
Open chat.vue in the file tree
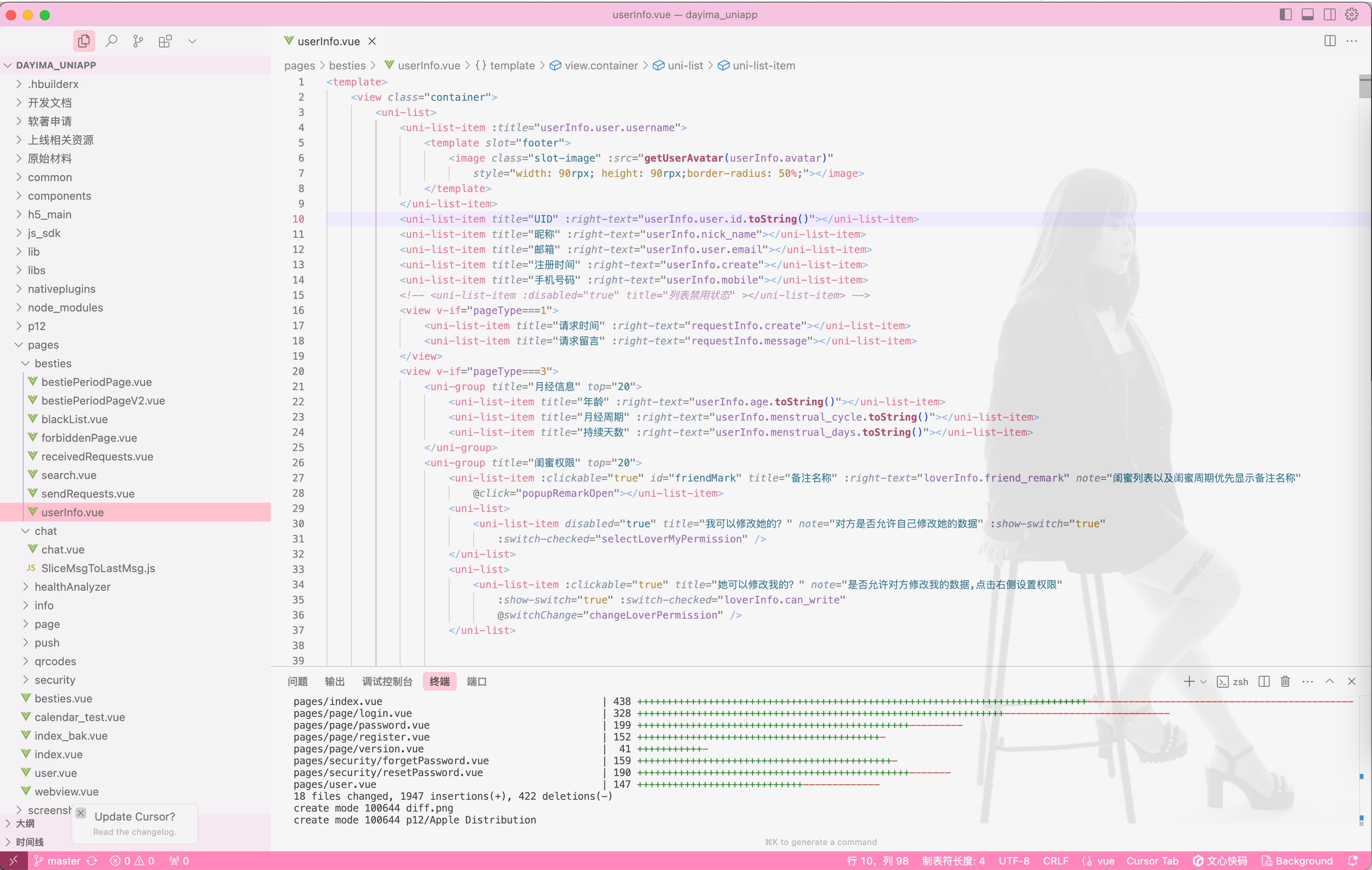tap(63, 550)
